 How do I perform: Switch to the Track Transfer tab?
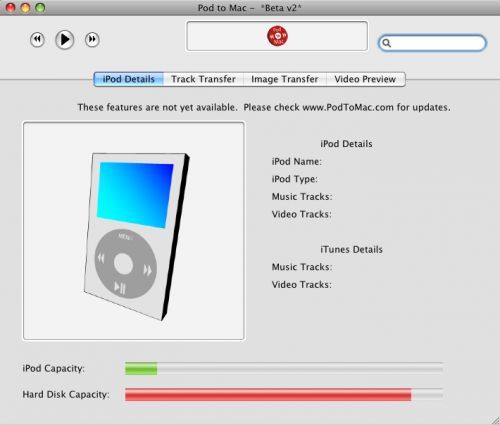[203, 79]
